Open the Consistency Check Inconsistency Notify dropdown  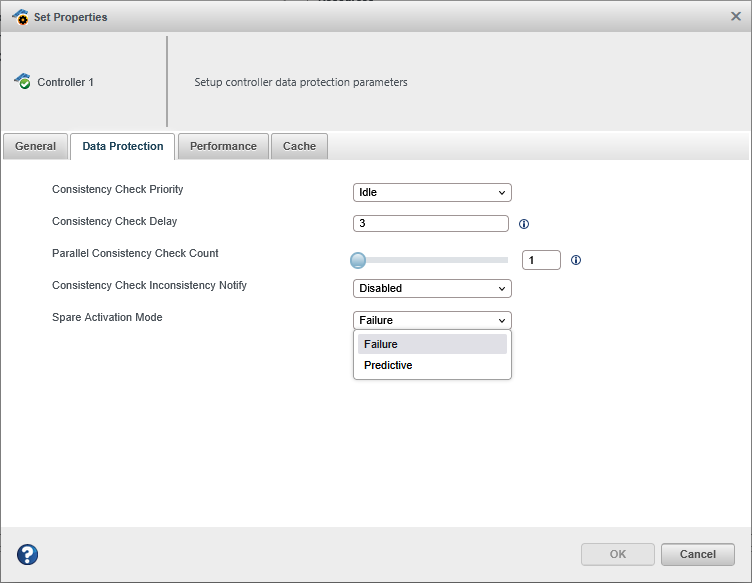pyautogui.click(x=432, y=288)
